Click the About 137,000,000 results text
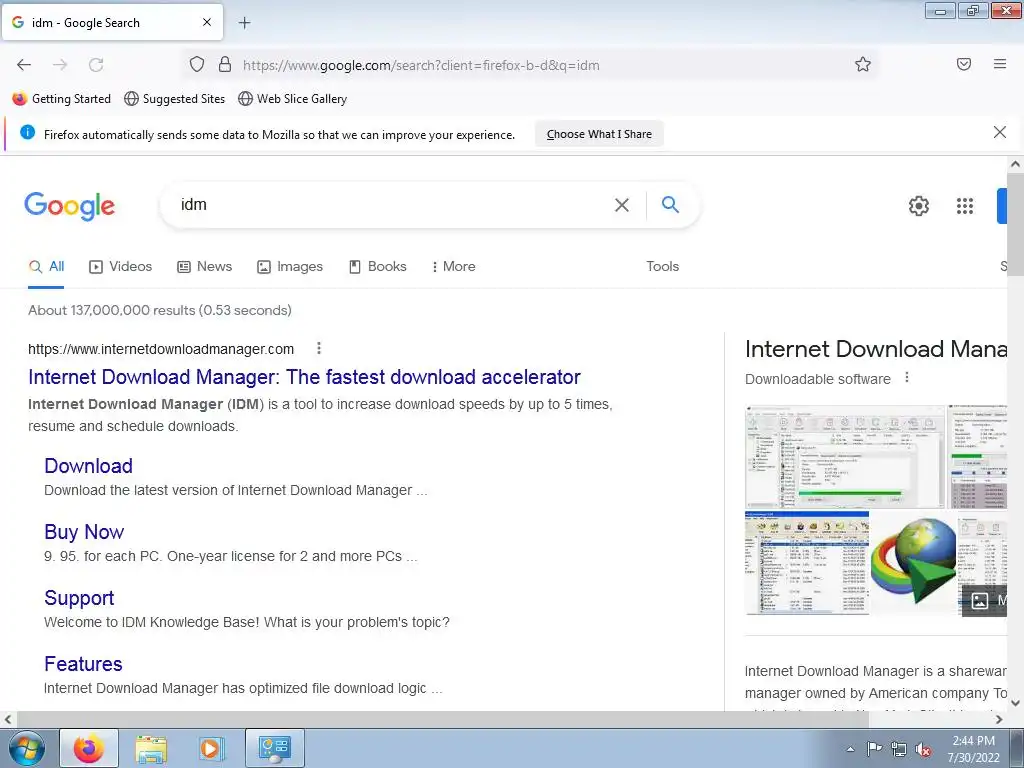This screenshot has width=1024, height=768. 159,310
